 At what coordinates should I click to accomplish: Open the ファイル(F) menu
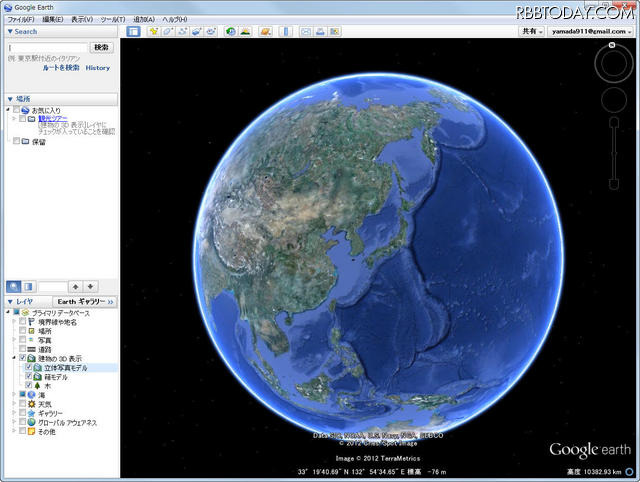coord(20,19)
